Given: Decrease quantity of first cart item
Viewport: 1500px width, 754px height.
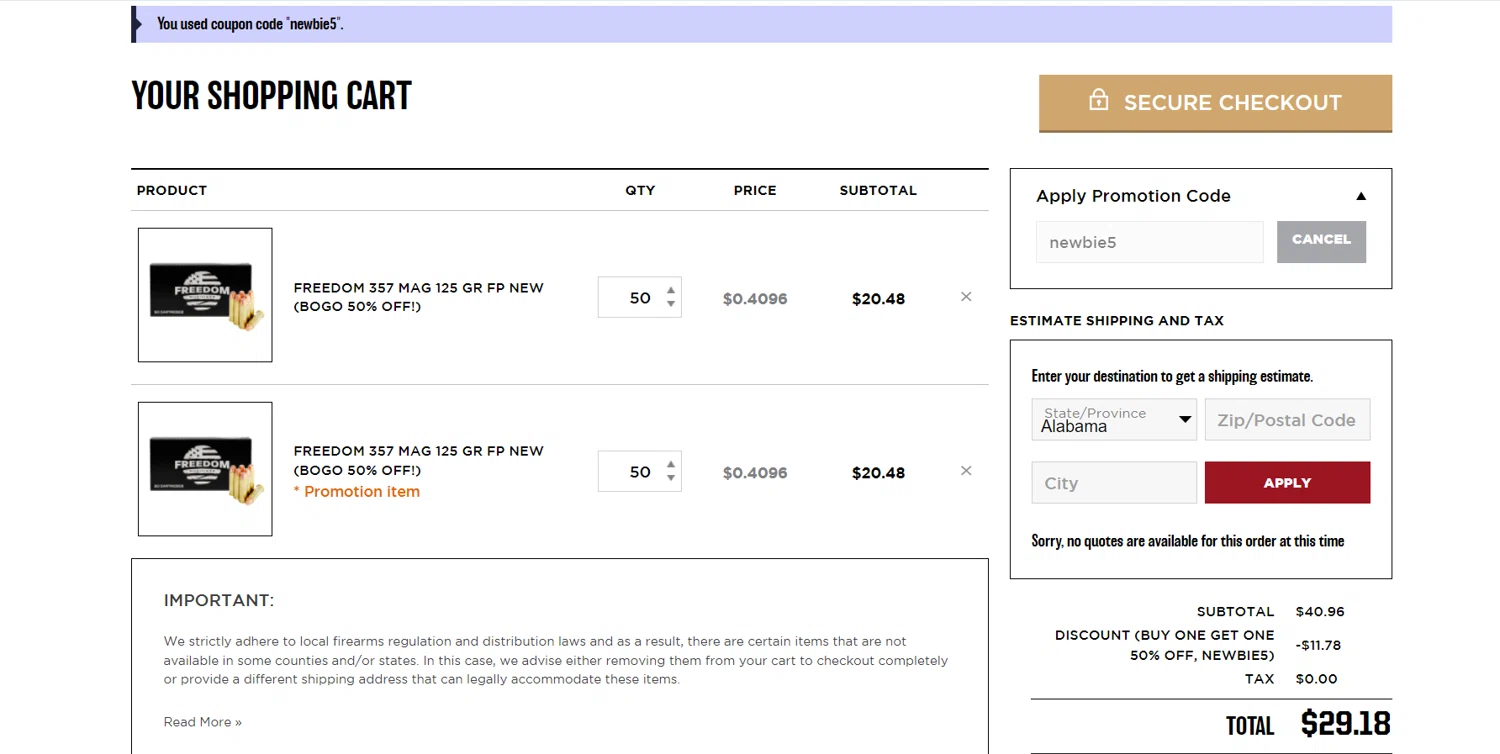Looking at the screenshot, I should coord(671,304).
